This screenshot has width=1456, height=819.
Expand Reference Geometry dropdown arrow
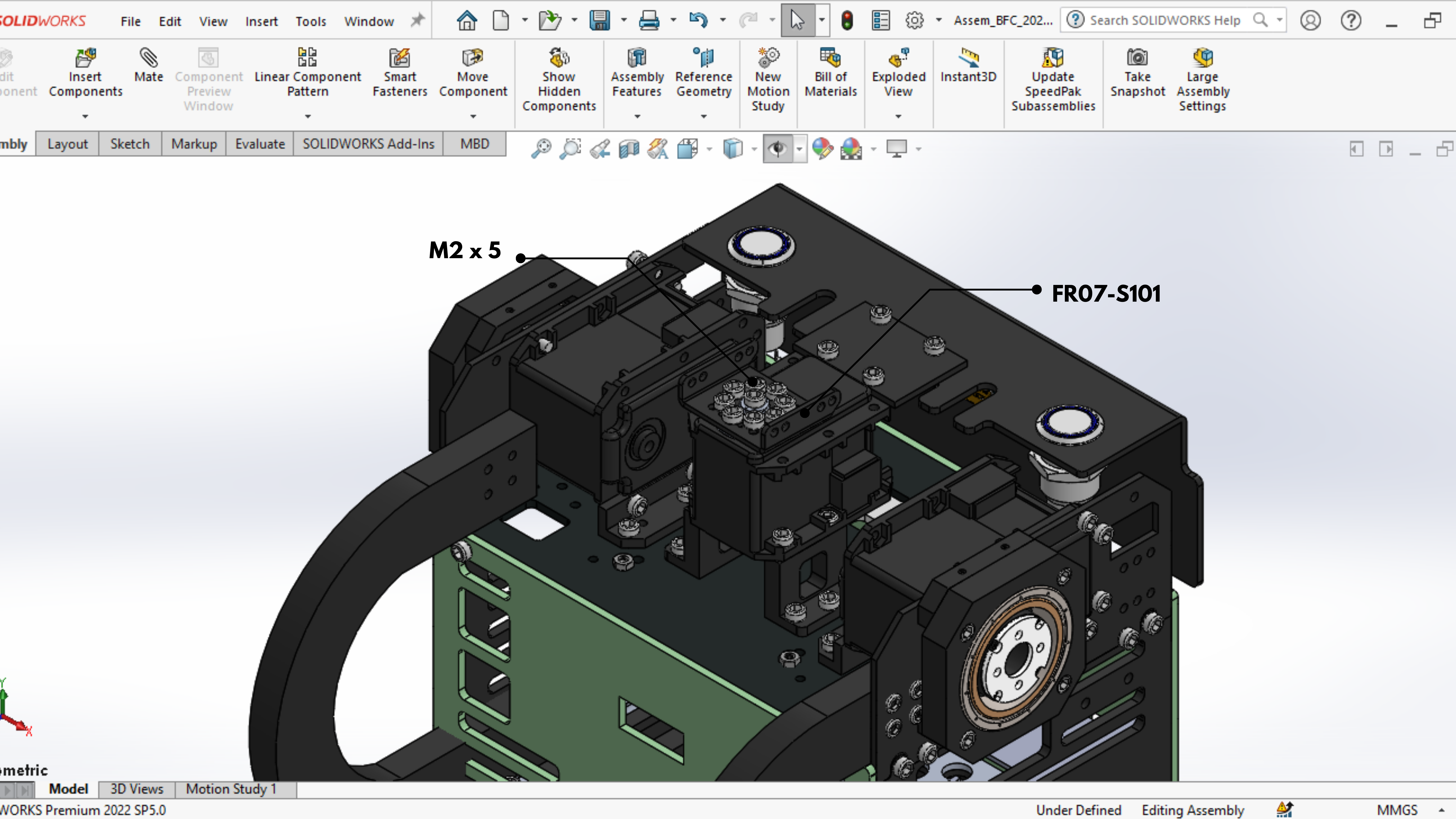coord(704,116)
